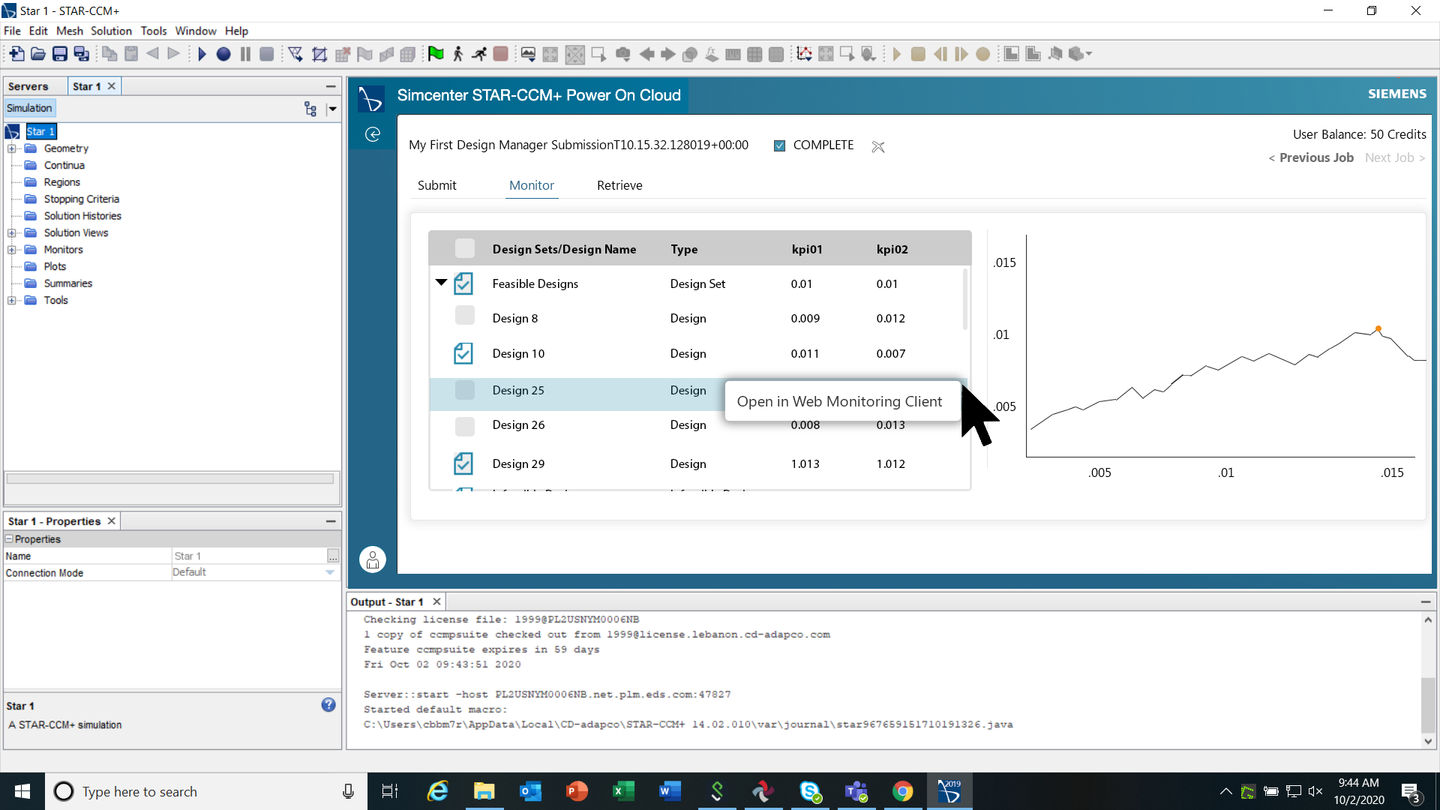Viewport: 1440px width, 810px height.
Task: Open Excel from the taskbar
Action: pyautogui.click(x=623, y=792)
